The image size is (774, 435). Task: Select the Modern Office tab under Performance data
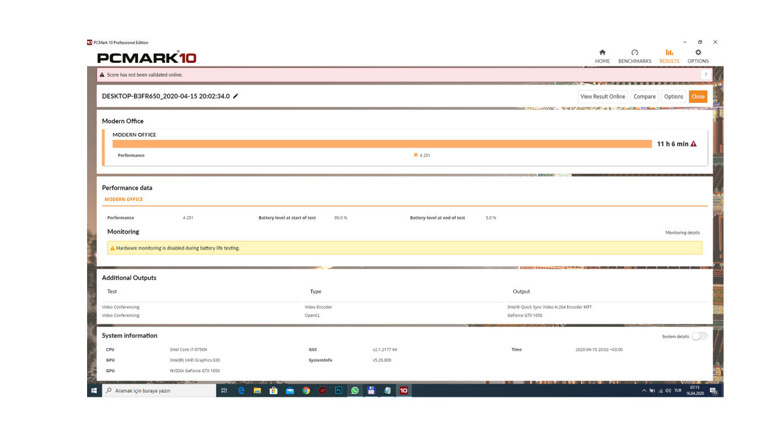click(124, 200)
